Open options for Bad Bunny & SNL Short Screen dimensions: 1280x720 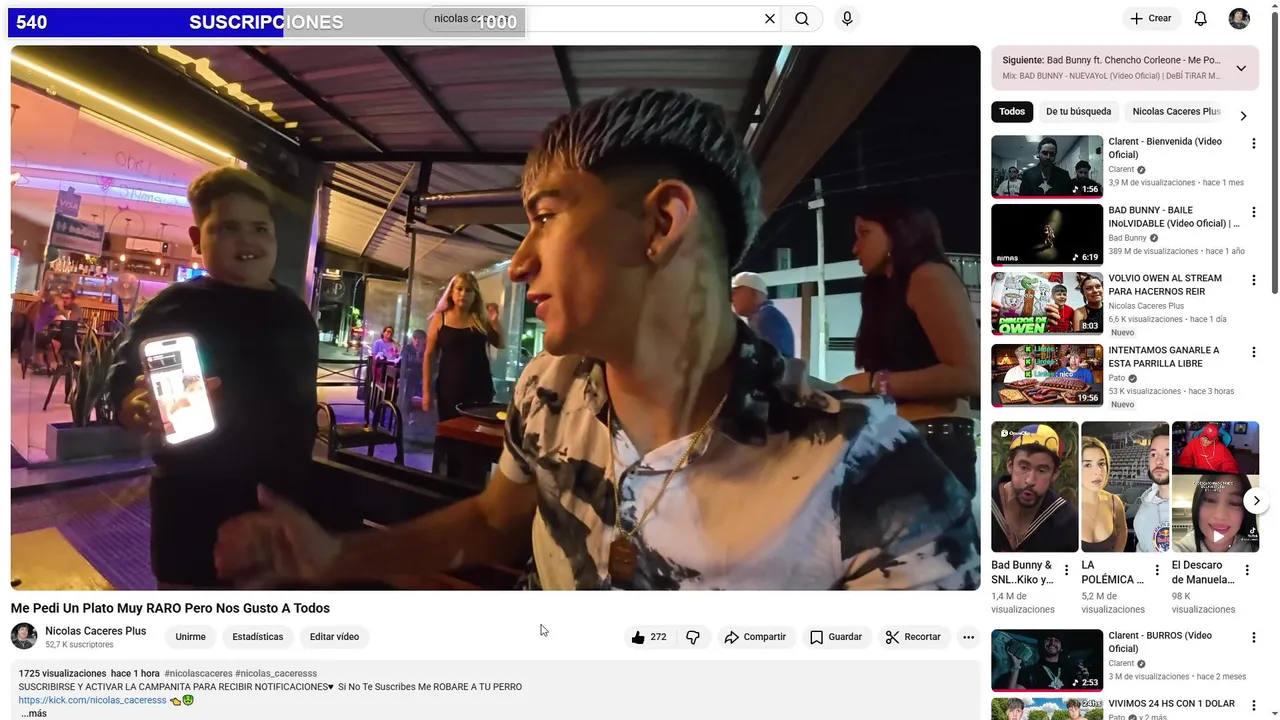click(x=1066, y=570)
